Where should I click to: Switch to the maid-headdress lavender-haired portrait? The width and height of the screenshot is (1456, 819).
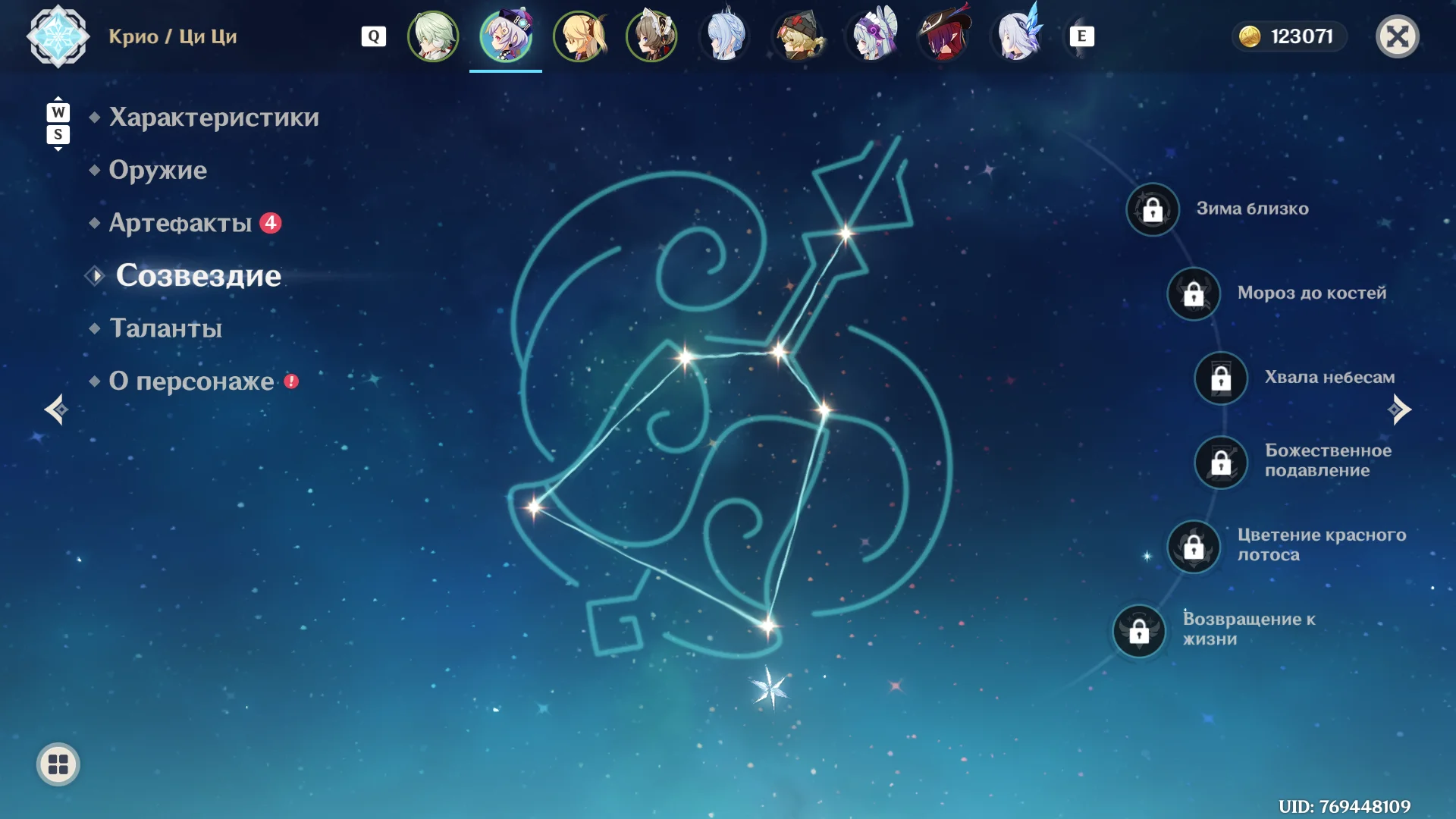tap(871, 35)
